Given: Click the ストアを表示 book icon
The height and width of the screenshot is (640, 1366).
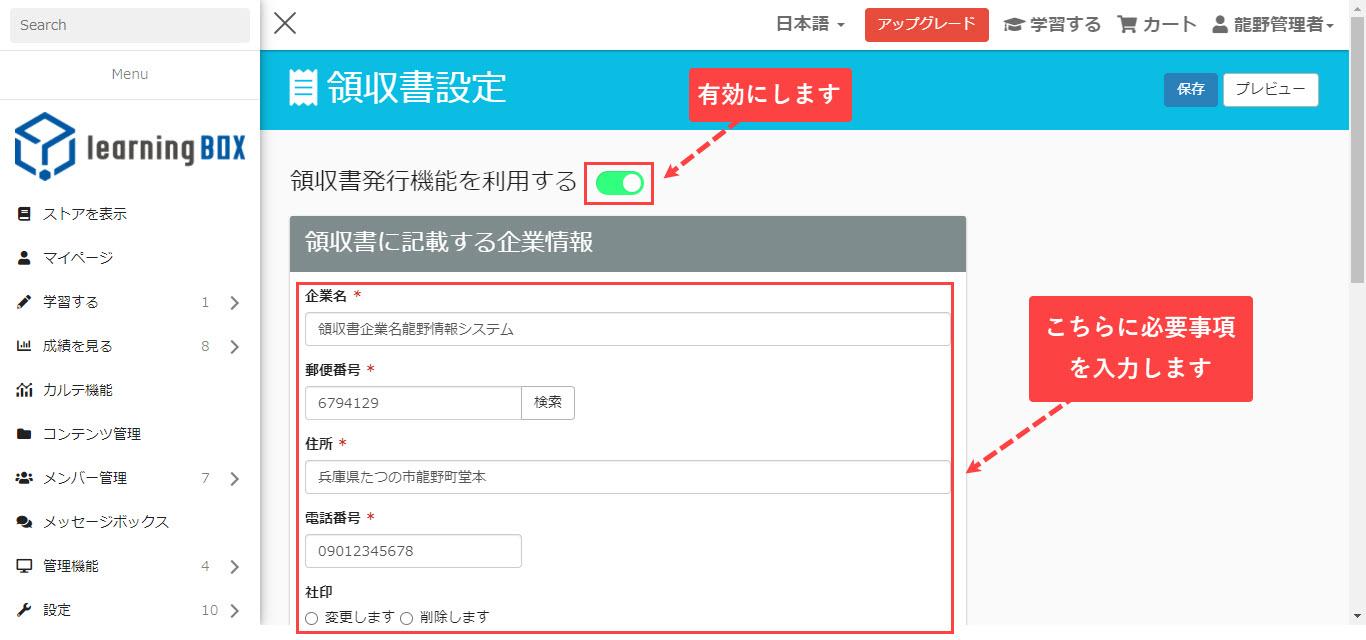Looking at the screenshot, I should pos(24,214).
